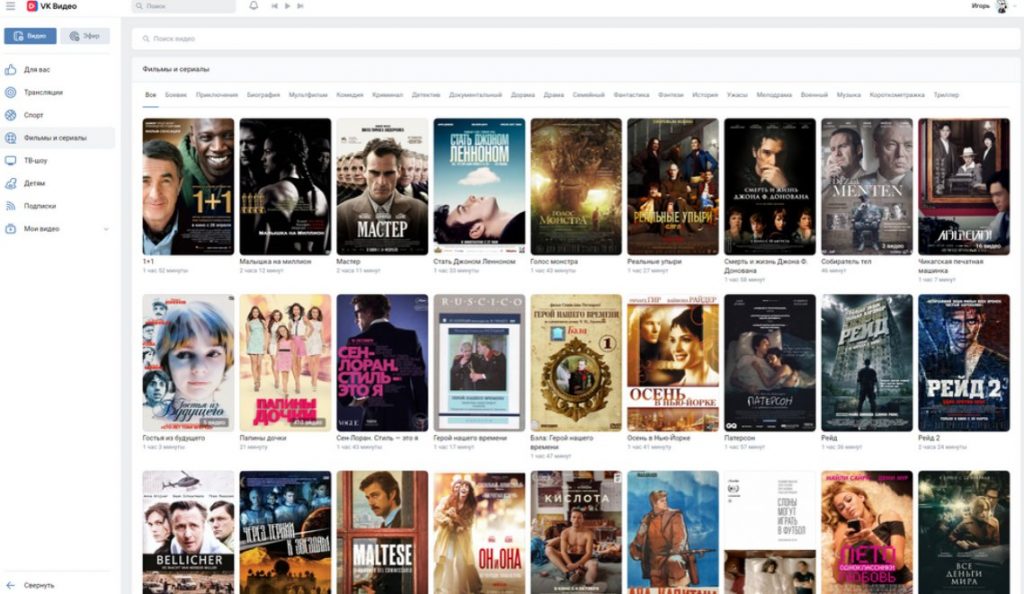Start playback with top bar play button
The width and height of the screenshot is (1024, 594).
[287, 6]
